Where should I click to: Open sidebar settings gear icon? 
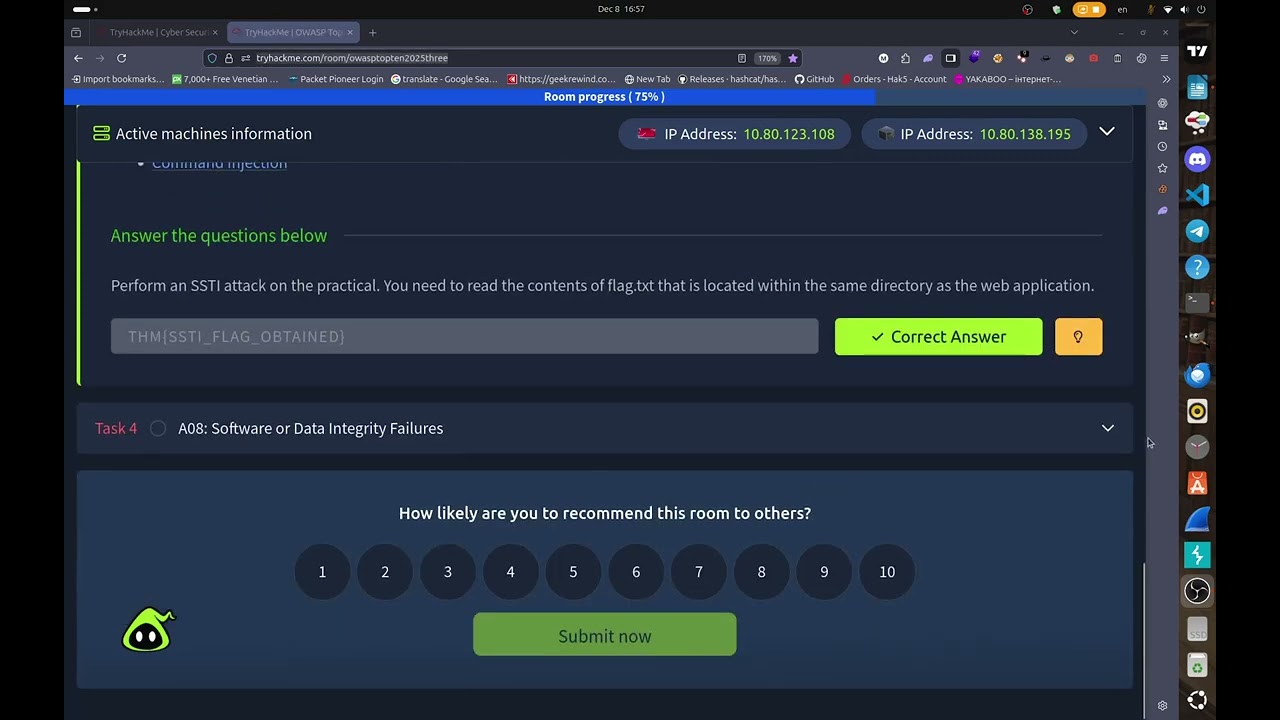click(x=1162, y=705)
